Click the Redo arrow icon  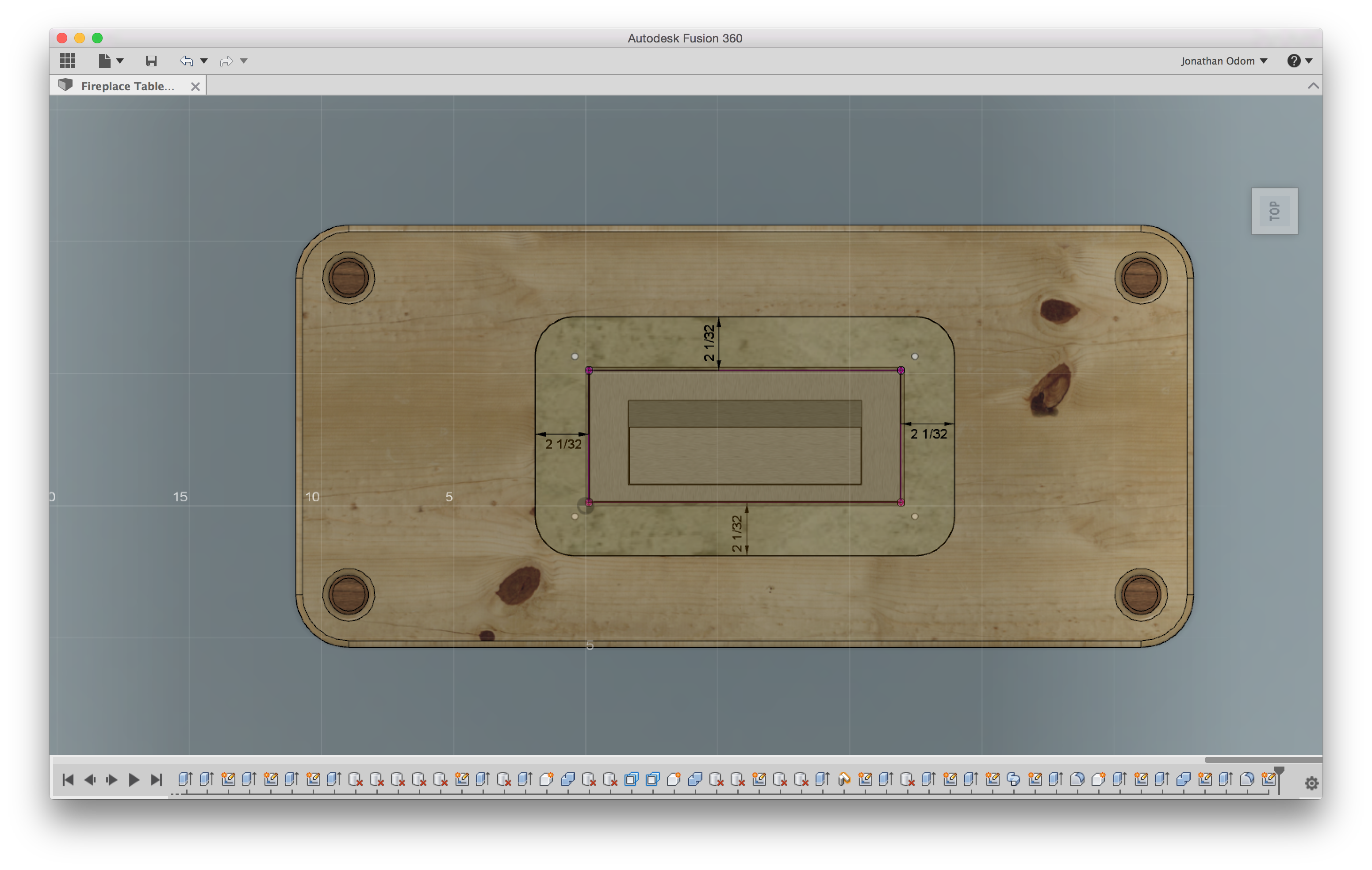226,61
